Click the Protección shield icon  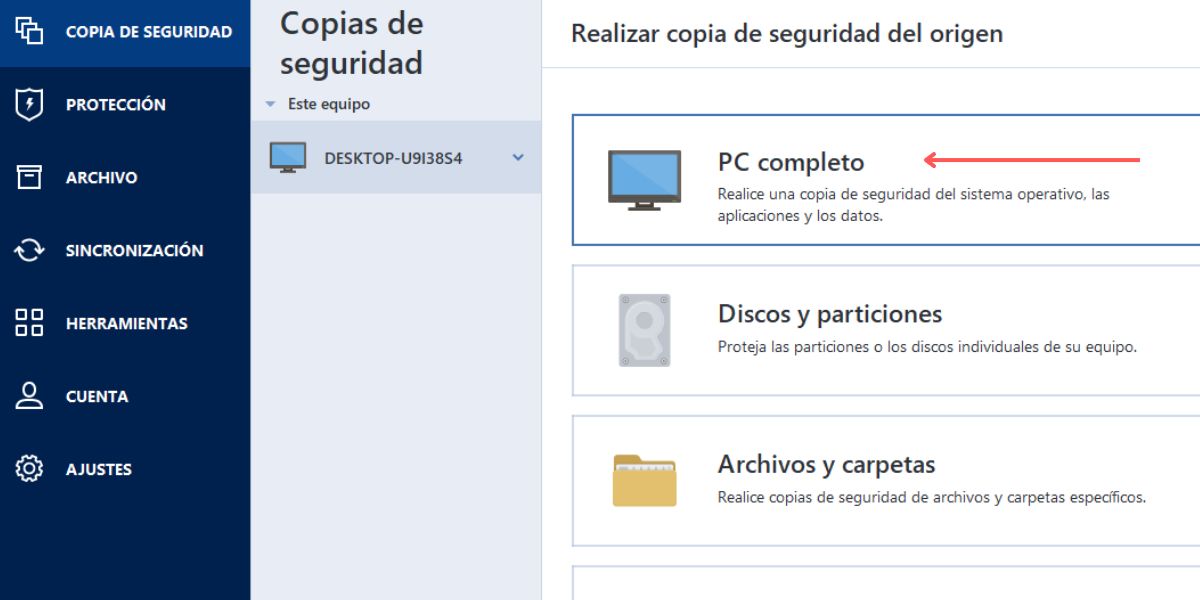(30, 104)
